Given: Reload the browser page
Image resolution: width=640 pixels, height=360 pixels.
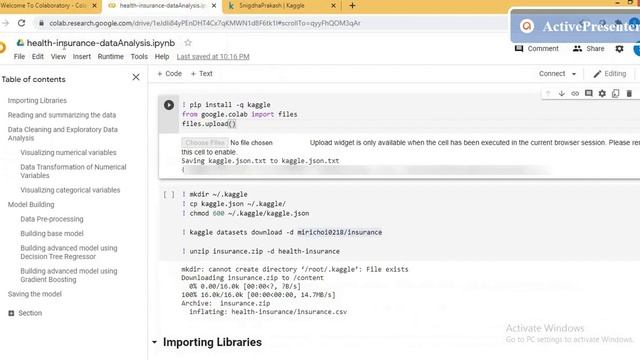Looking at the screenshot, I should click(x=22, y=23).
